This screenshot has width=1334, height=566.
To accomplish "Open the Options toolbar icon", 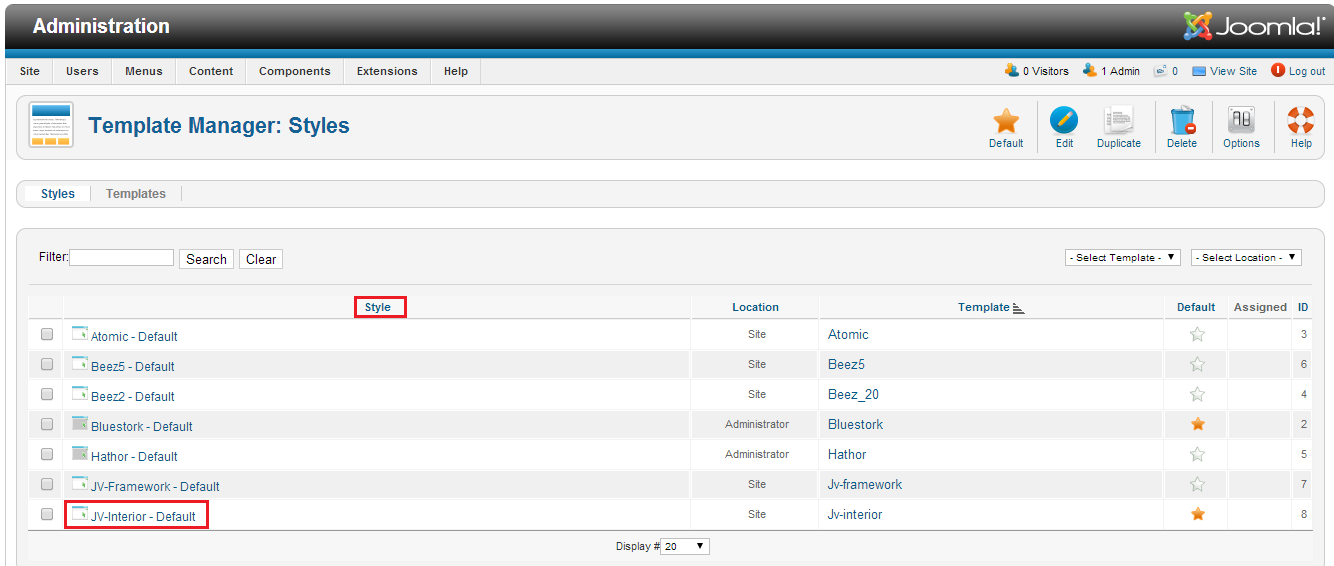I will tap(1241, 121).
